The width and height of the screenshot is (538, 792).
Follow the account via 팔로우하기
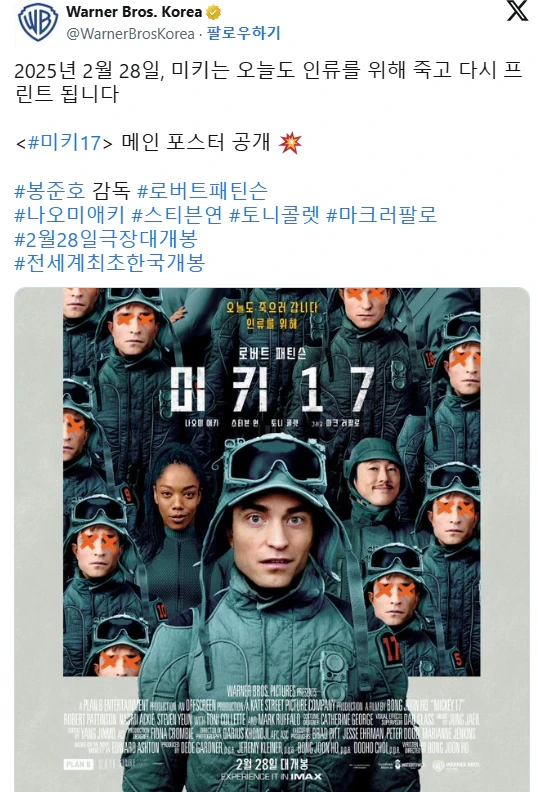[244, 33]
